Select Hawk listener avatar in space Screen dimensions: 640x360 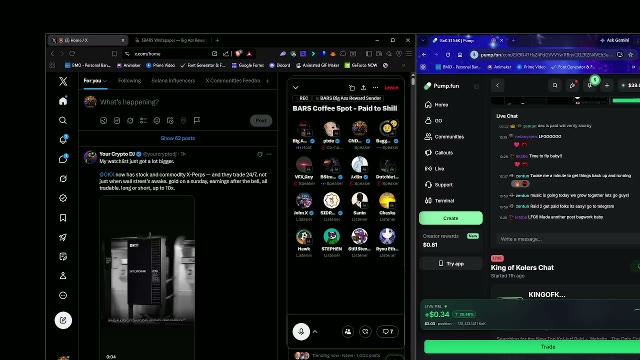(x=304, y=236)
